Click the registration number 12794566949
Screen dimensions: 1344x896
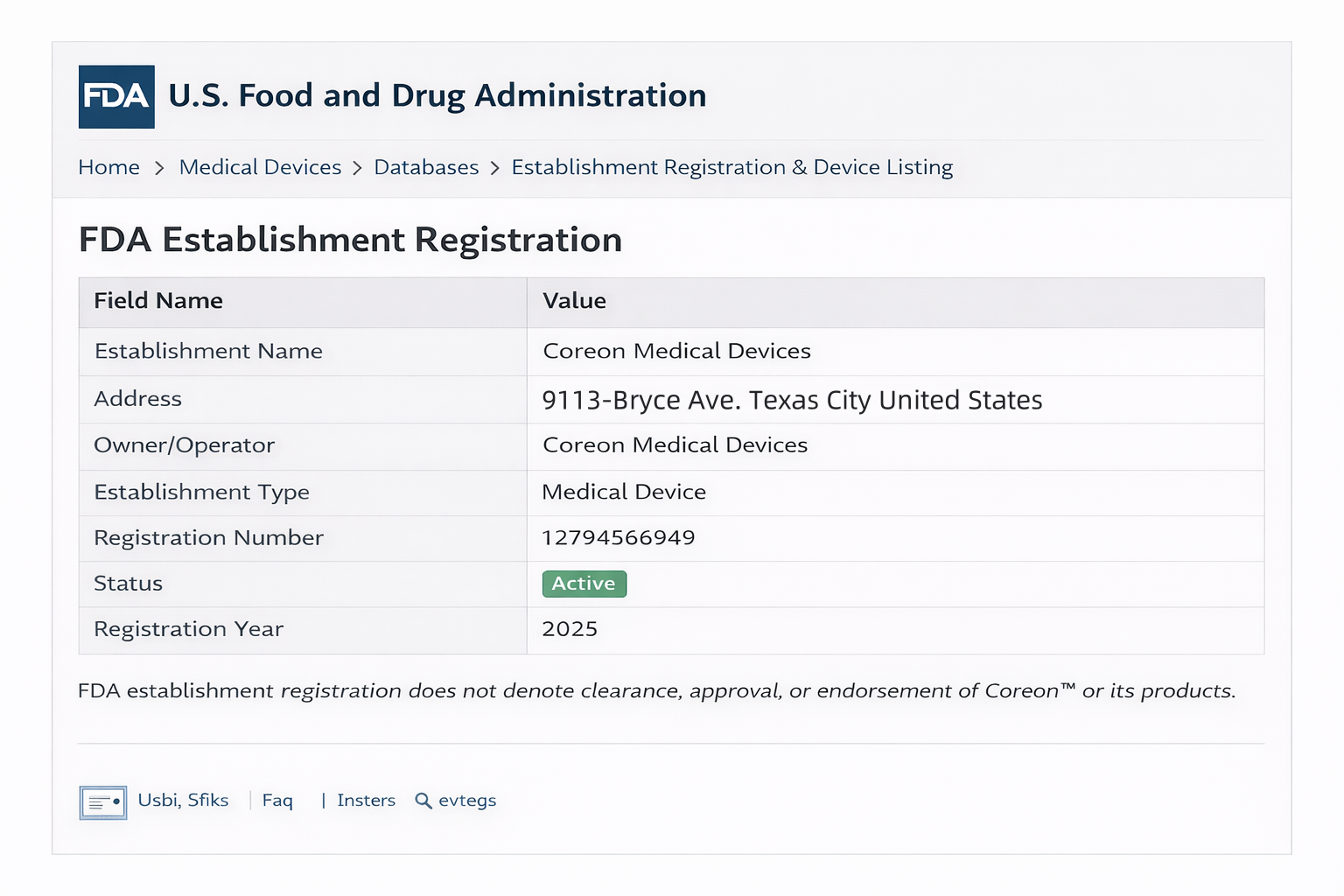(618, 537)
